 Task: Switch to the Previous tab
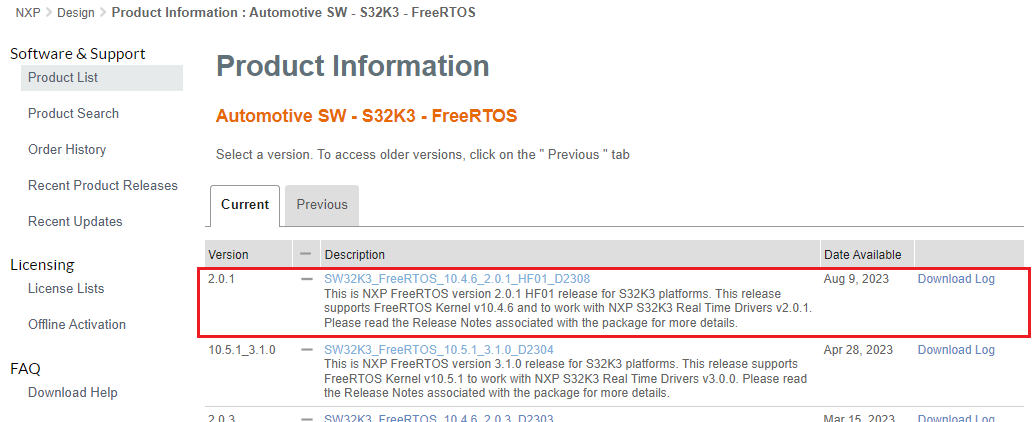point(322,205)
